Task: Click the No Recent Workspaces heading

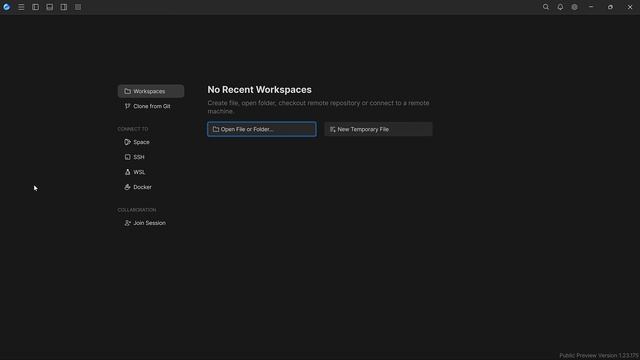Action: pos(259,89)
